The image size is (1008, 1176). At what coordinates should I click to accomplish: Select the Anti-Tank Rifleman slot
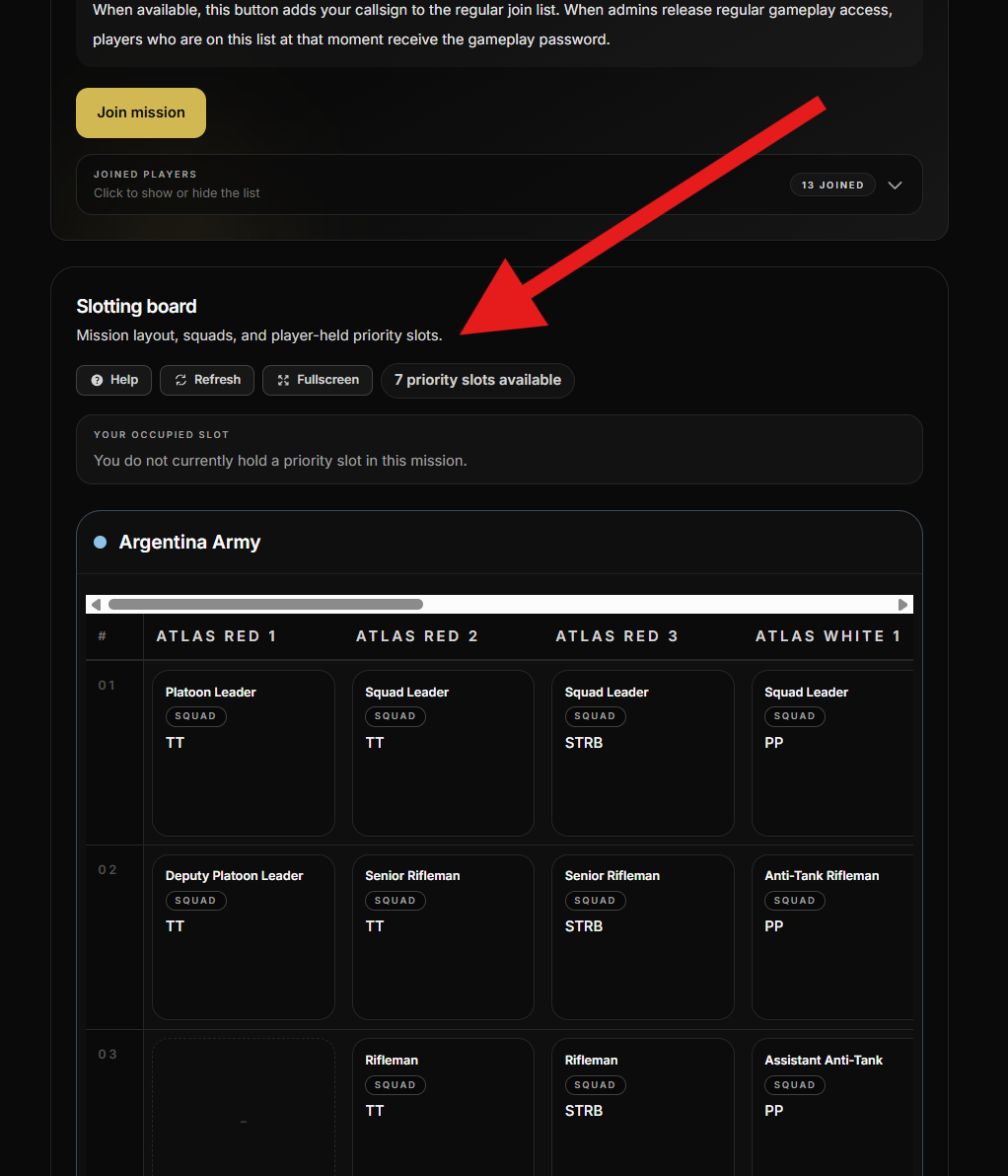point(831,936)
